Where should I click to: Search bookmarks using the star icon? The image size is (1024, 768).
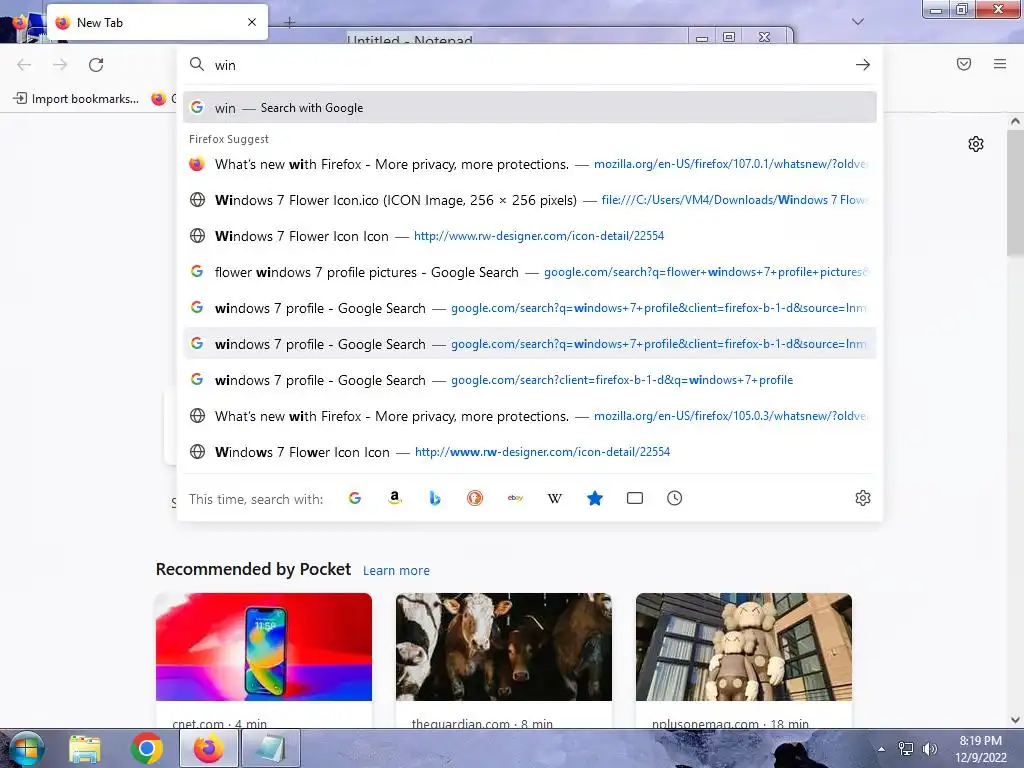click(x=595, y=498)
